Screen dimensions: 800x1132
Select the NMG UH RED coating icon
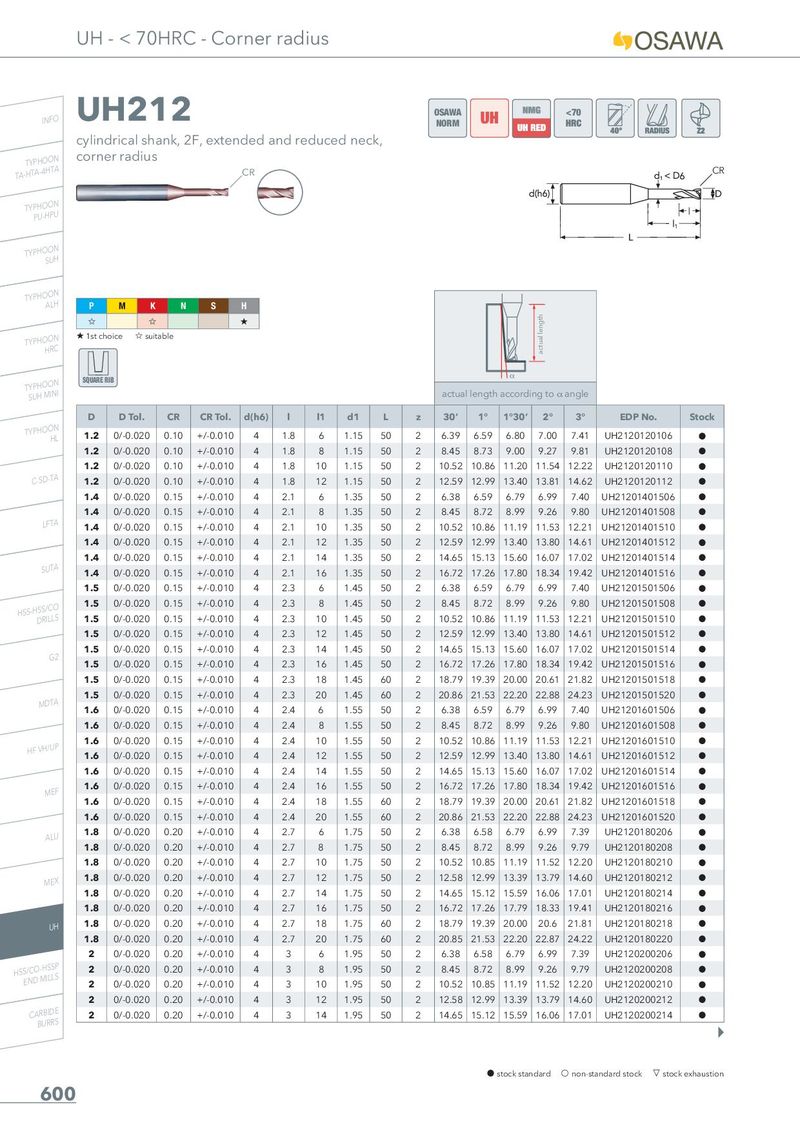coord(531,118)
